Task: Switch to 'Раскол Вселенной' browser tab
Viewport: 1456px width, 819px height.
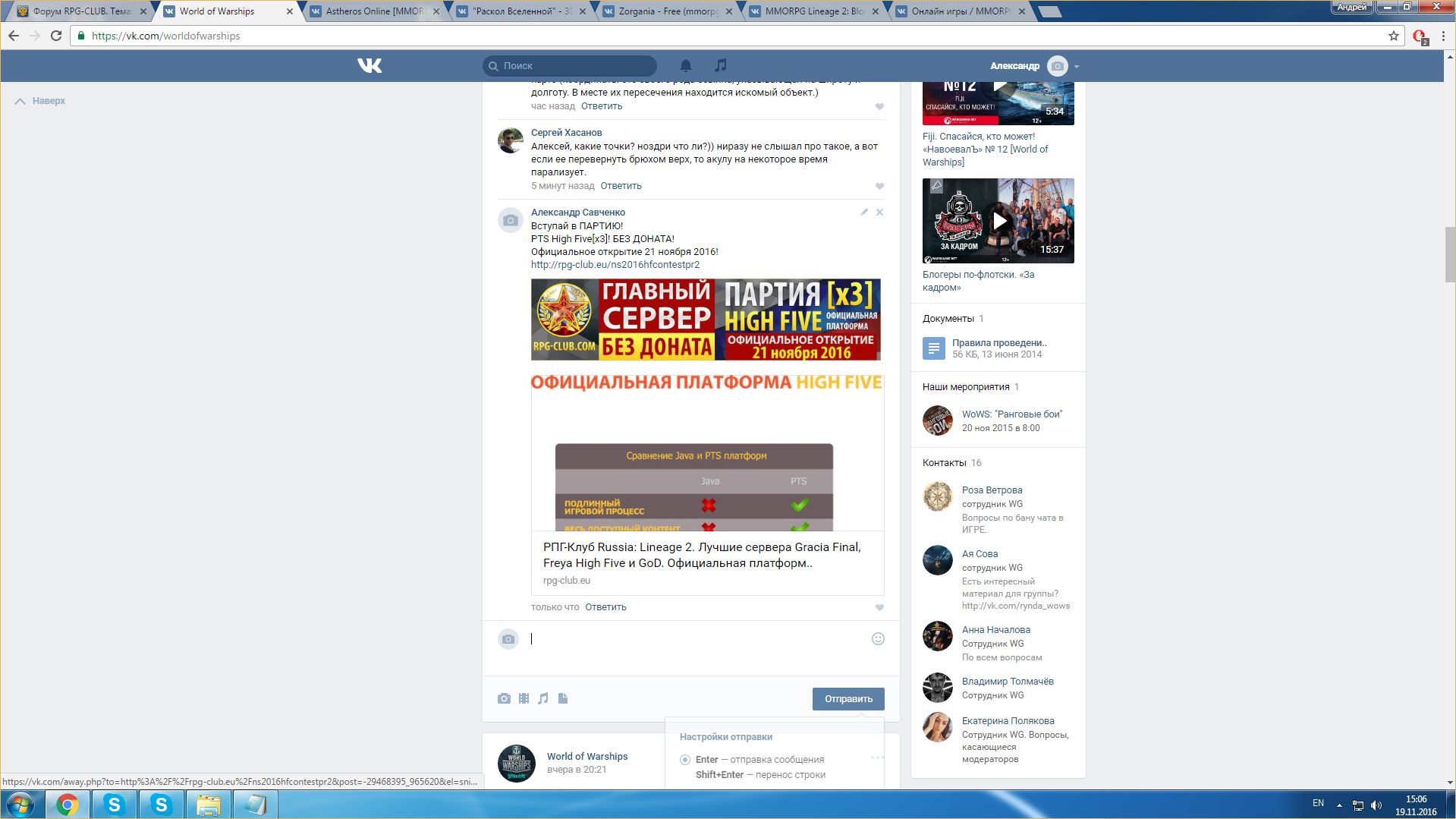Action: pos(522,11)
